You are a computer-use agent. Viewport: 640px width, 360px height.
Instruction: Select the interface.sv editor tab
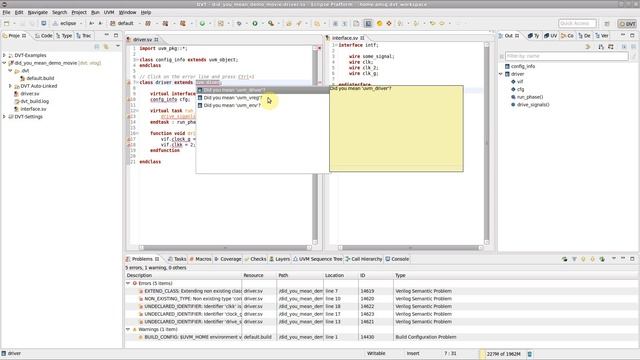click(x=345, y=38)
